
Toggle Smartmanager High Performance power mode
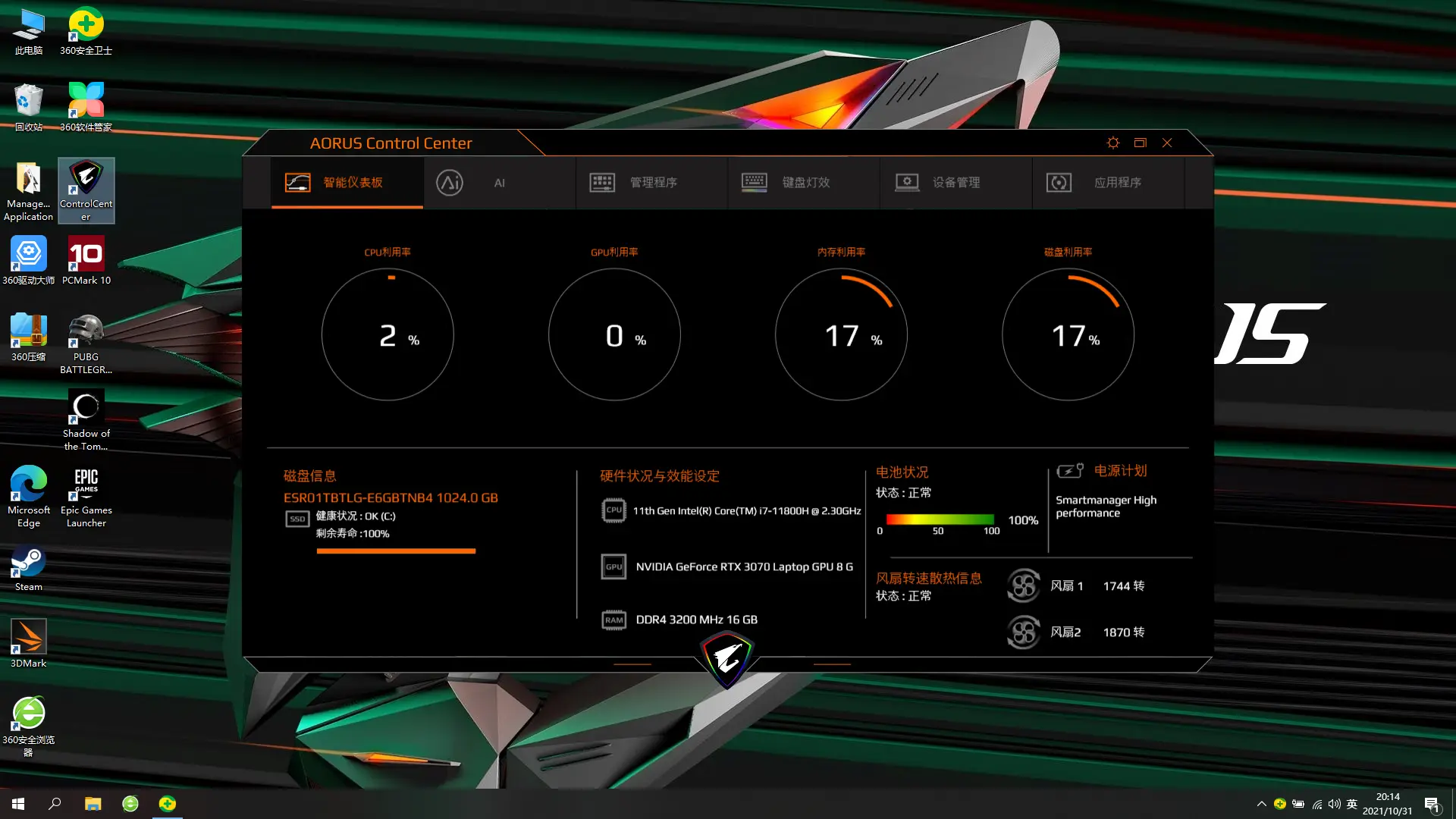(x=1107, y=506)
